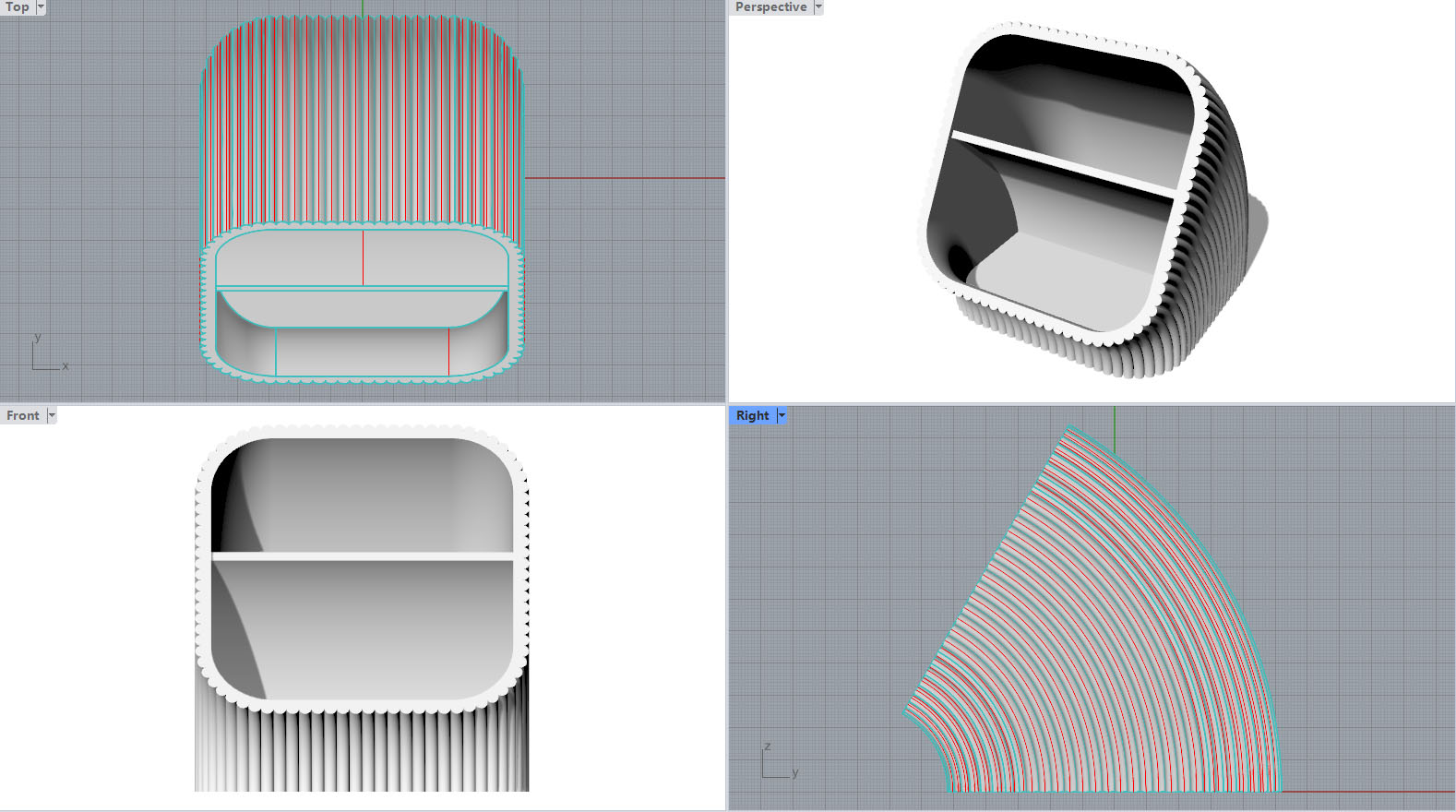Open the Front viewport dropdown arrow
Image resolution: width=1456 pixels, height=812 pixels.
[x=52, y=415]
